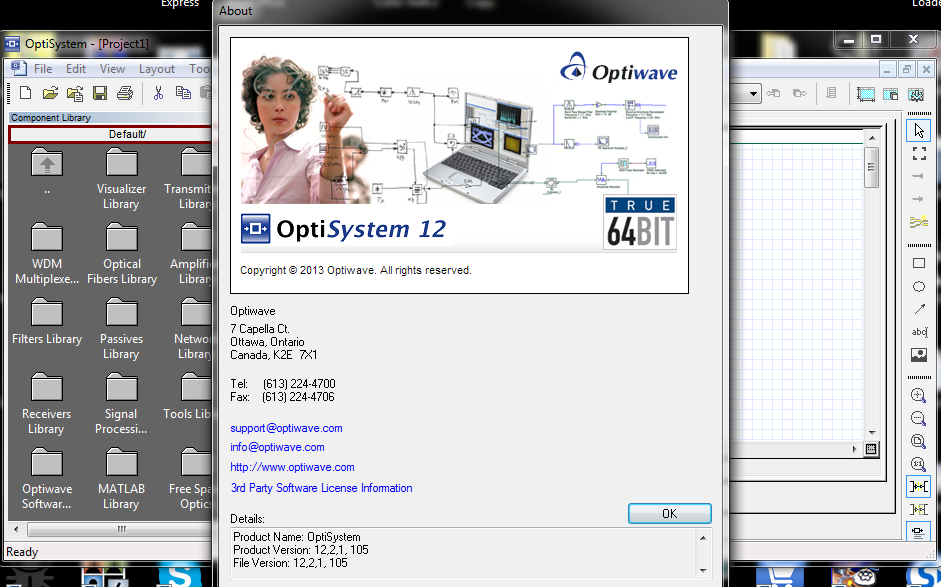
Task: Select the ellipse drawing tool
Action: pyautogui.click(x=919, y=286)
